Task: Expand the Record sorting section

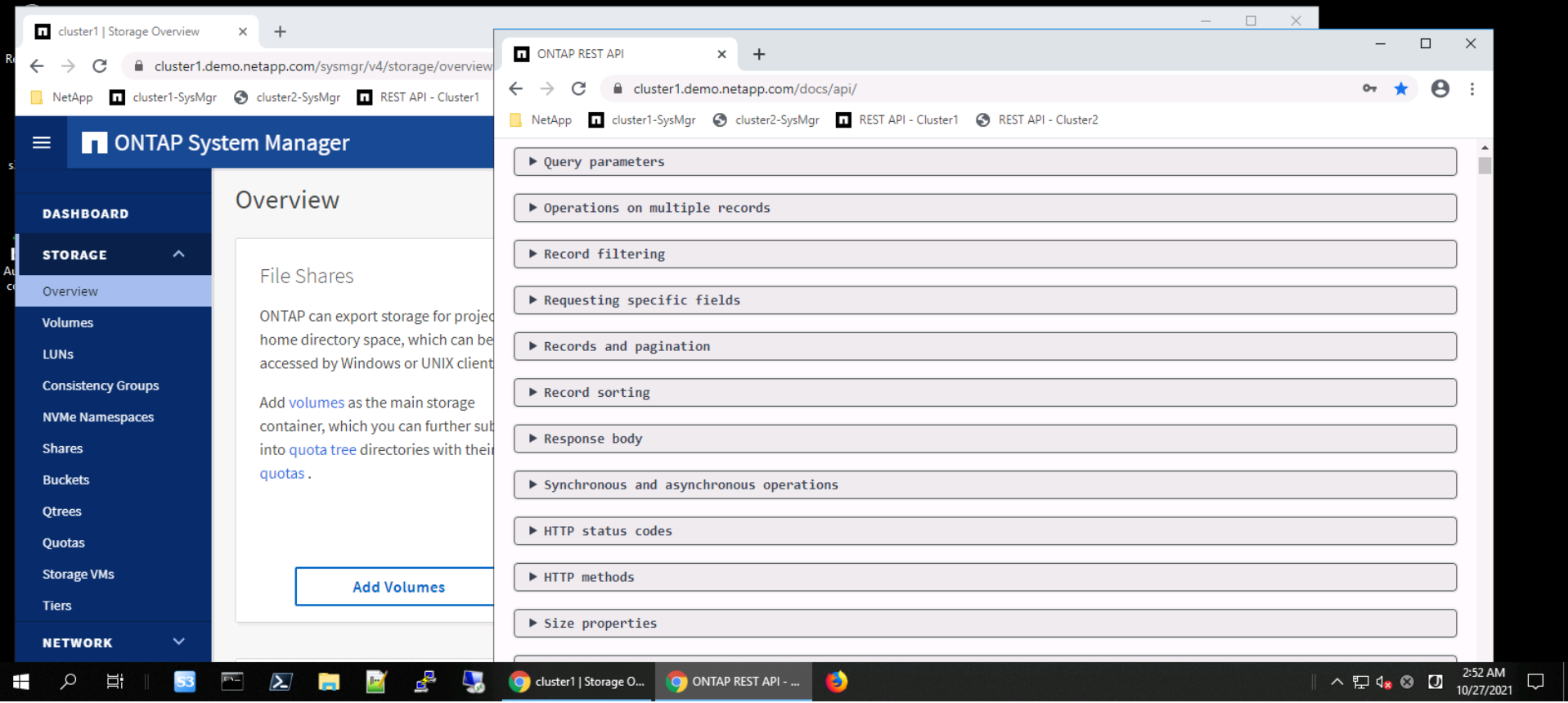Action: click(985, 392)
